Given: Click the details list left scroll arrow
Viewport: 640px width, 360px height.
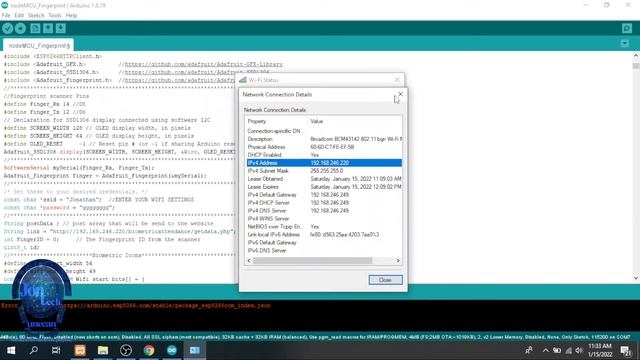Looking at the screenshot, I should point(249,260).
